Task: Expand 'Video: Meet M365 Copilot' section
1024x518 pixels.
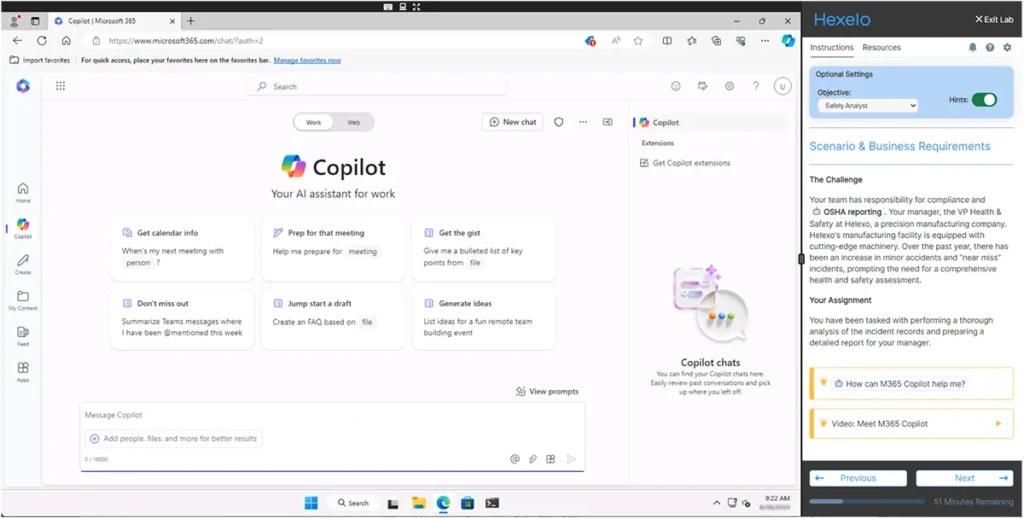Action: click(x=910, y=423)
